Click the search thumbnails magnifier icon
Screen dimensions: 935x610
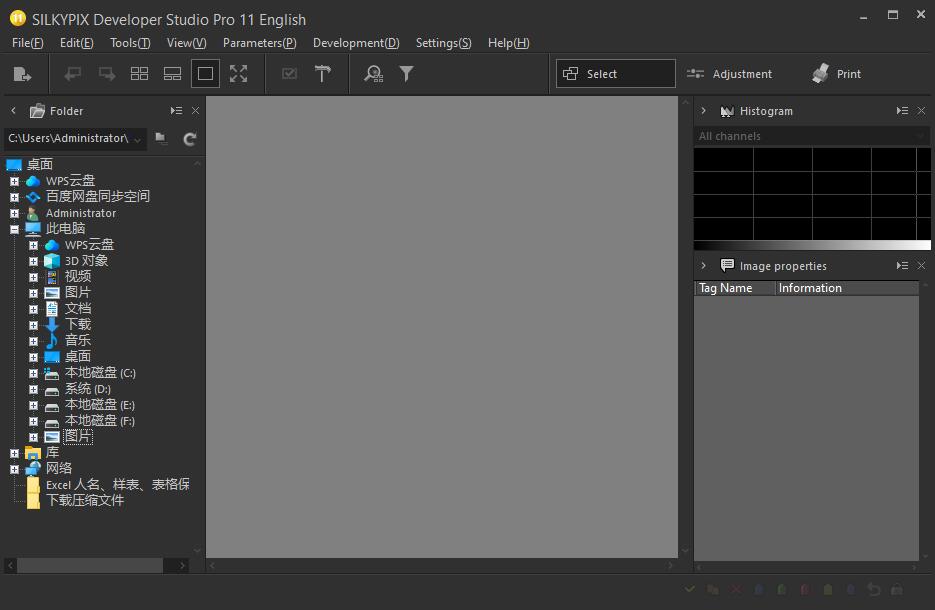[373, 74]
